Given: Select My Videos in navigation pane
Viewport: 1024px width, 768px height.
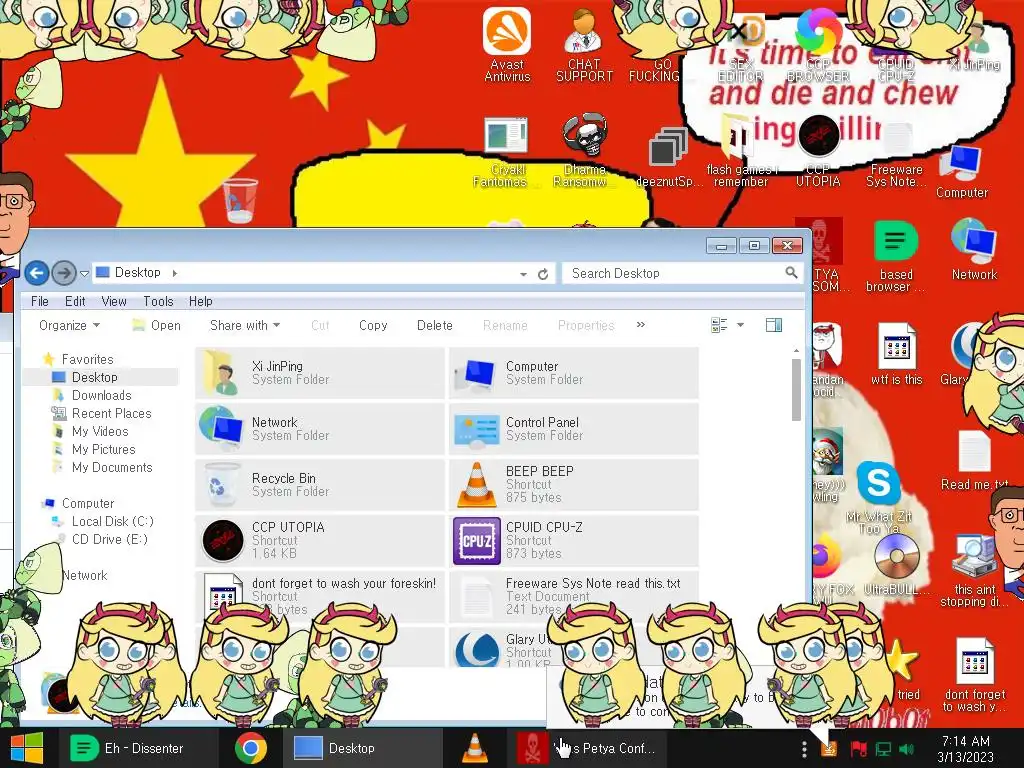Looking at the screenshot, I should pyautogui.click(x=100, y=431).
